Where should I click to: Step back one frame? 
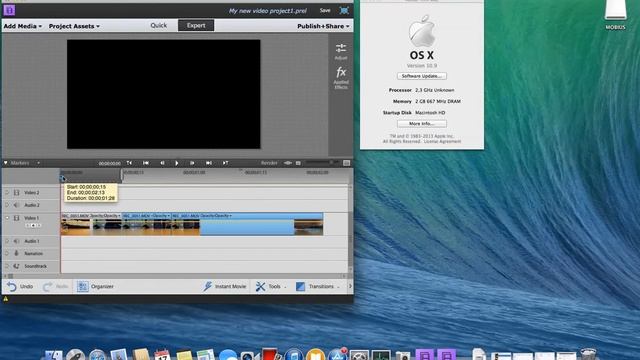coord(162,163)
